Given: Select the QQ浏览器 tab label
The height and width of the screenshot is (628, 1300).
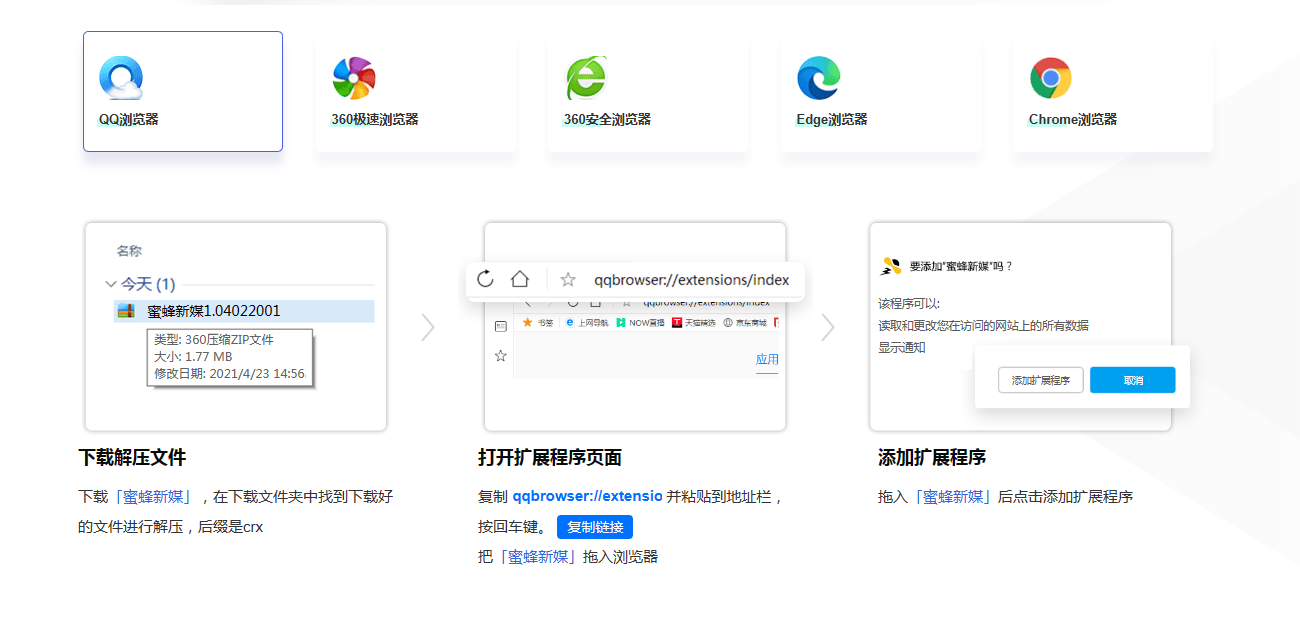Looking at the screenshot, I should [x=128, y=120].
